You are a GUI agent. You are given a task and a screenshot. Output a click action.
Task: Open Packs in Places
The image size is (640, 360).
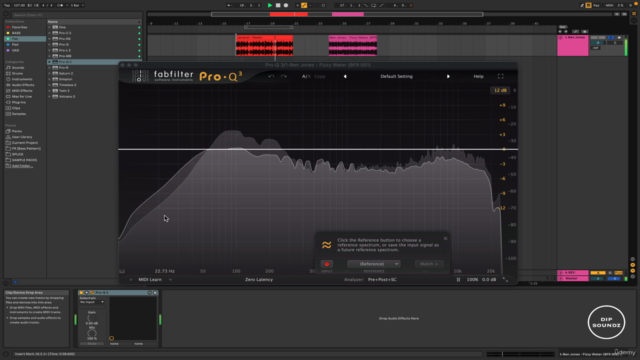click(x=17, y=131)
